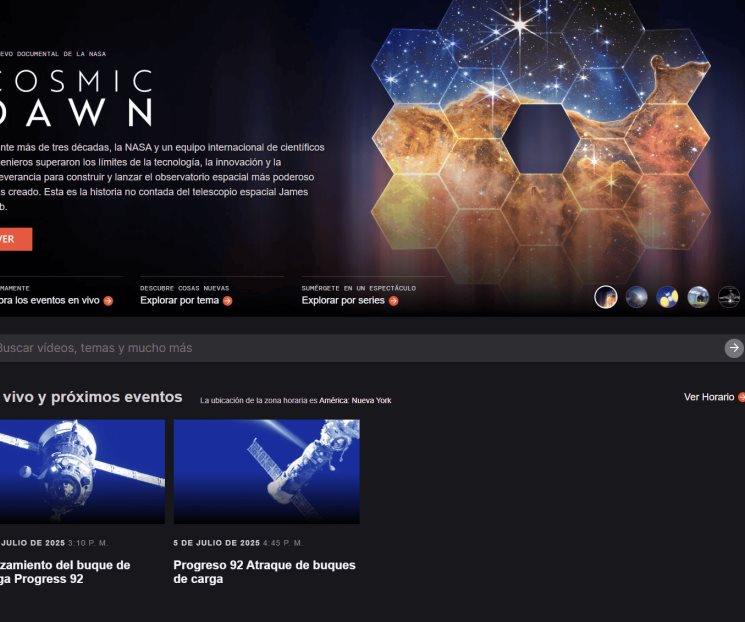Click the COSMIC DAWN hero title
This screenshot has height=622, width=745.
[76, 97]
